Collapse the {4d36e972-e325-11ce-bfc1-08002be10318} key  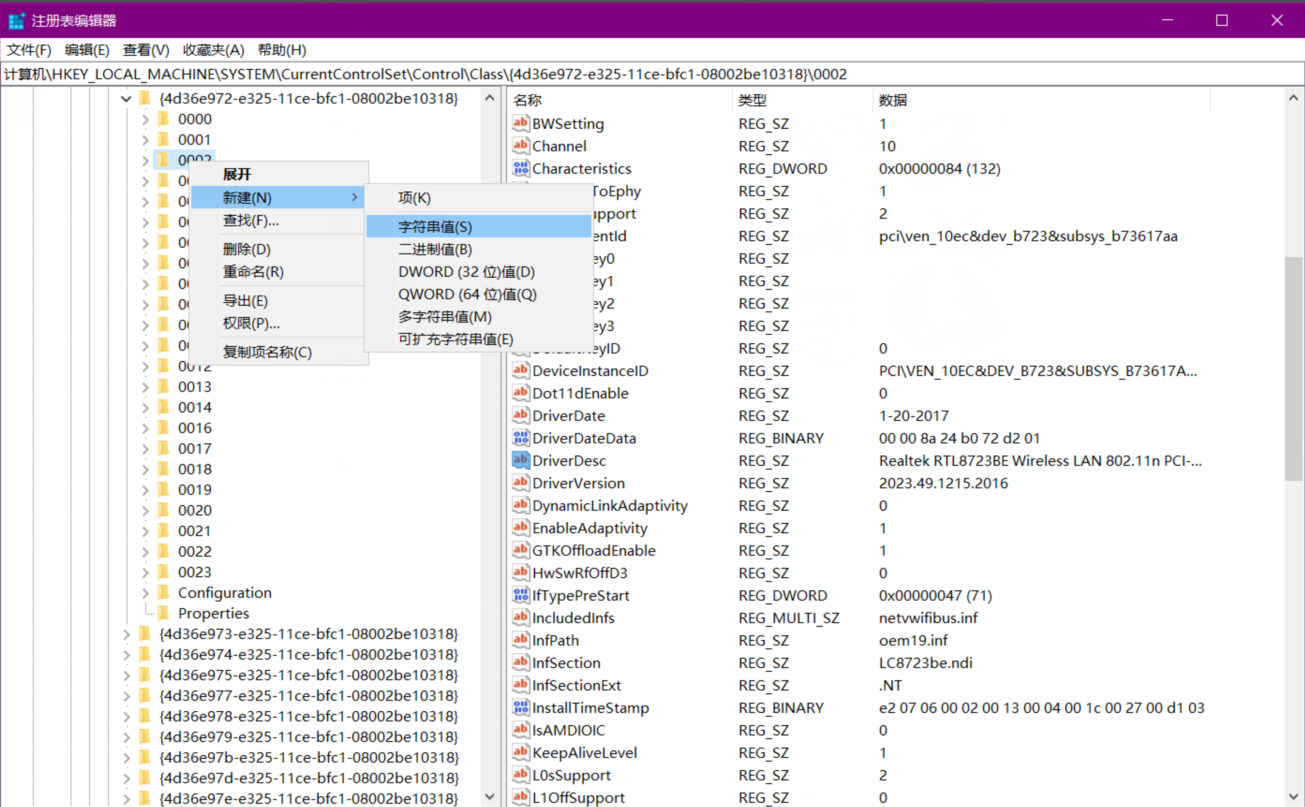click(126, 98)
